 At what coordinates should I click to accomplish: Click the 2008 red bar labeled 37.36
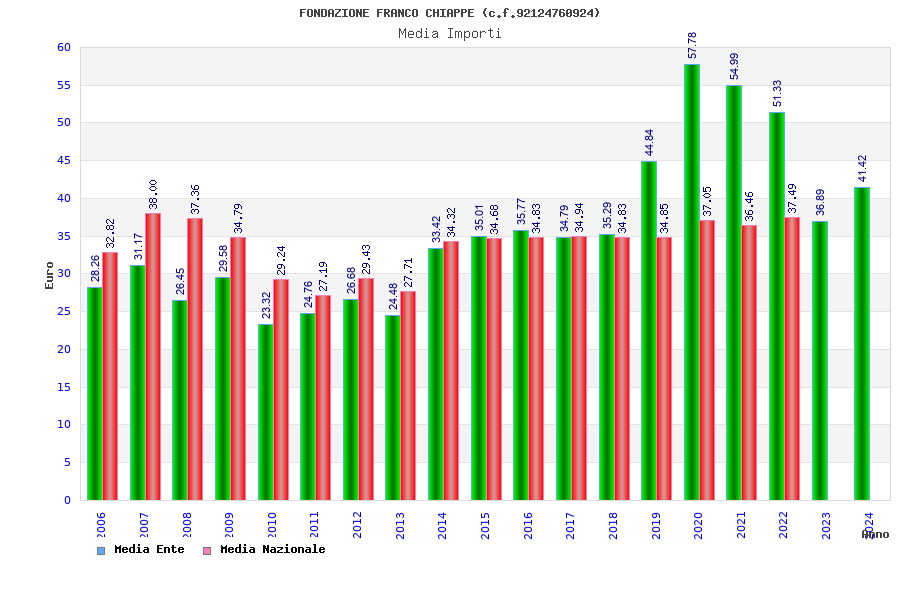pos(195,359)
